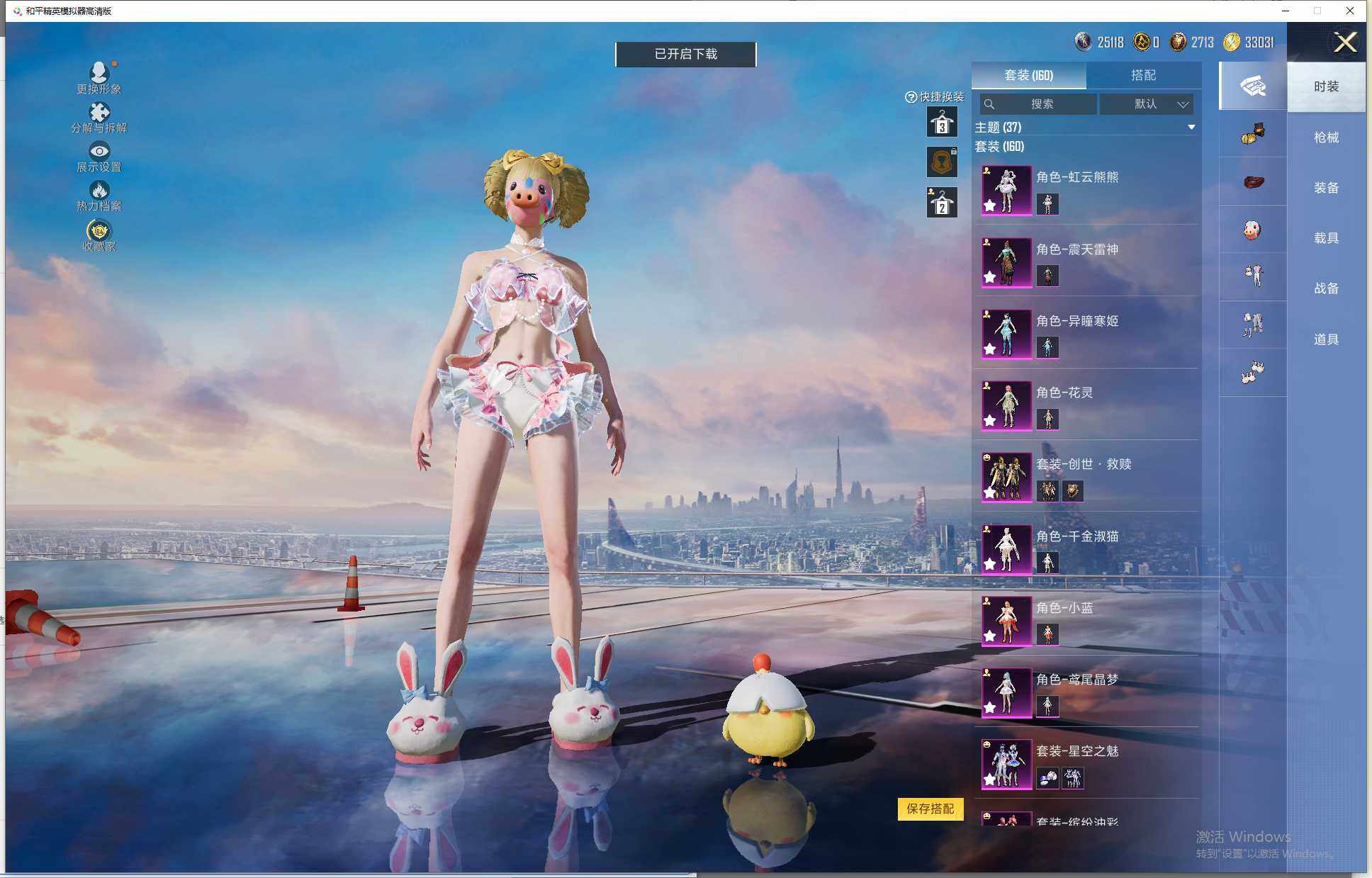The image size is (1372, 878).
Task: Open 热力档案 flame icon
Action: pos(99,190)
